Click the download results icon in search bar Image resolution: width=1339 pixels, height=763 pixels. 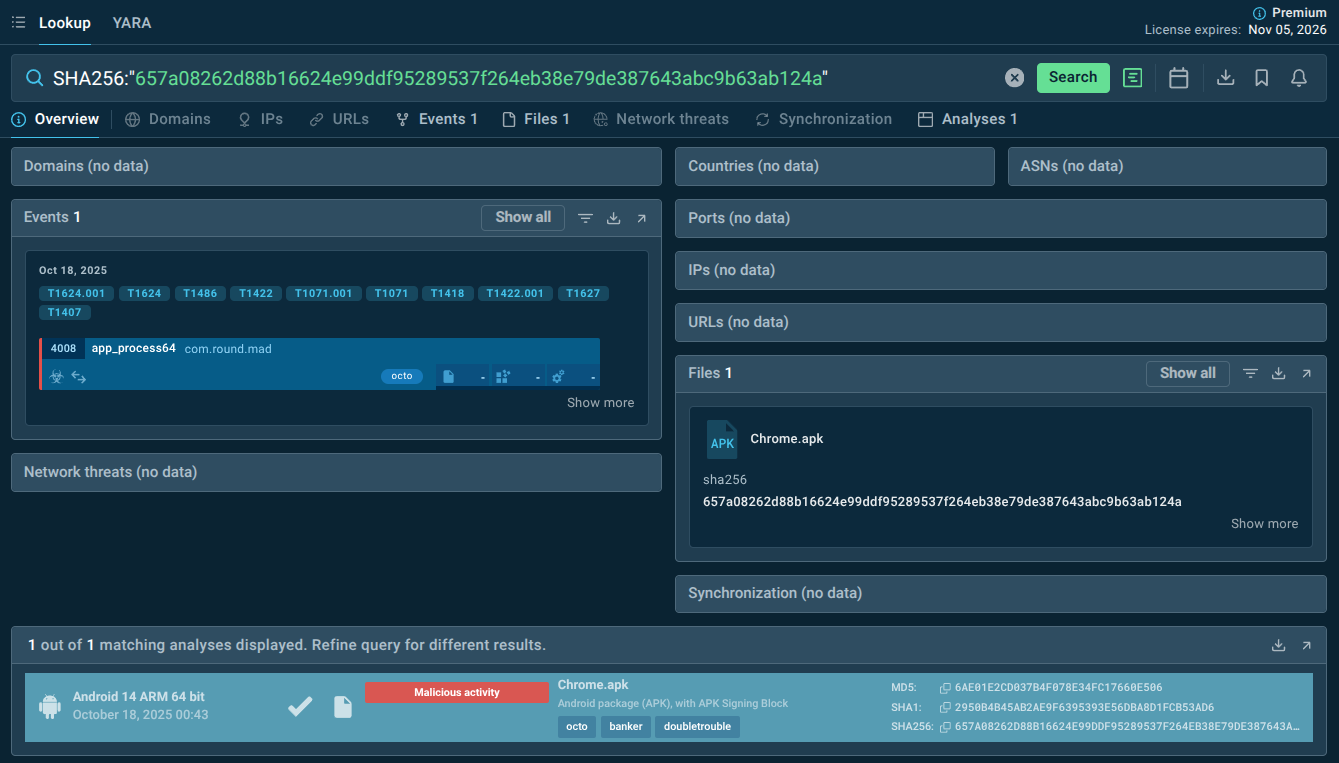tap(1225, 78)
